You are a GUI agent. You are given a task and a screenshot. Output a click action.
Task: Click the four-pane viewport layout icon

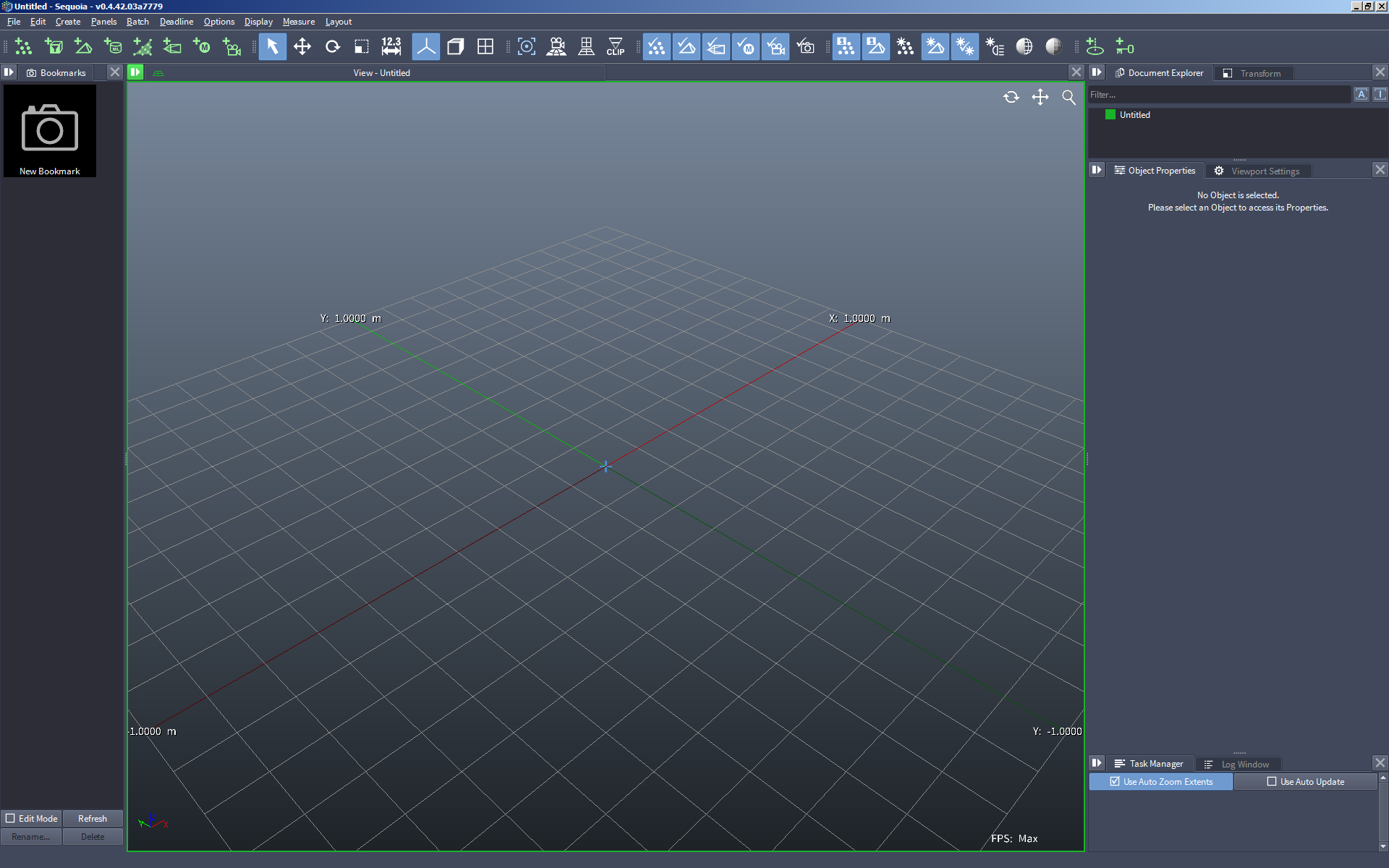click(485, 47)
